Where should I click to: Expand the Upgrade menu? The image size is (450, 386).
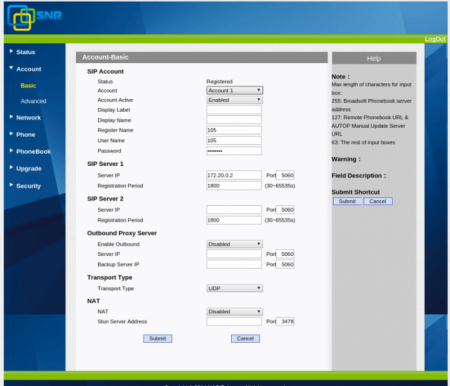click(x=29, y=169)
